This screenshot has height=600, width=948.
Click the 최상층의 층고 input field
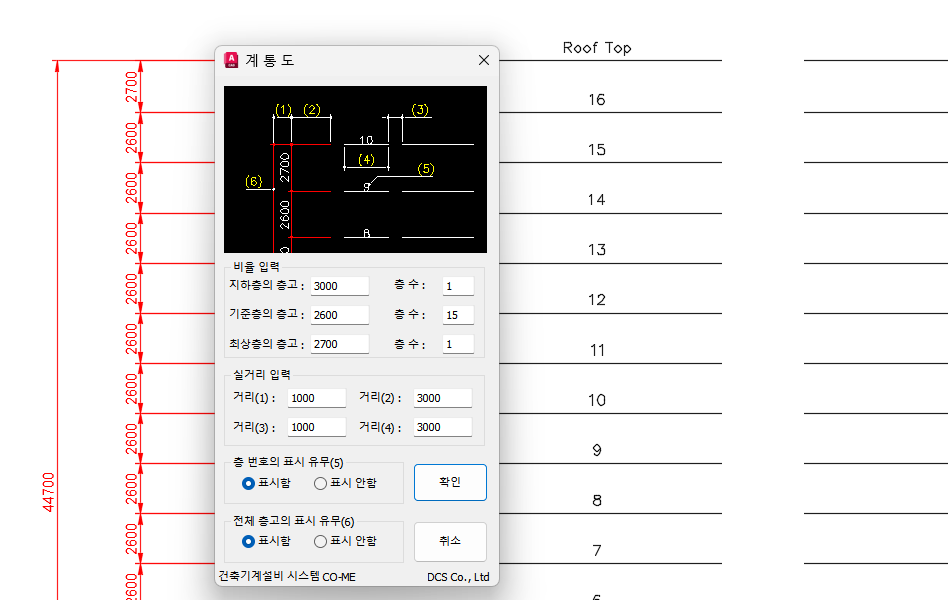coord(339,344)
